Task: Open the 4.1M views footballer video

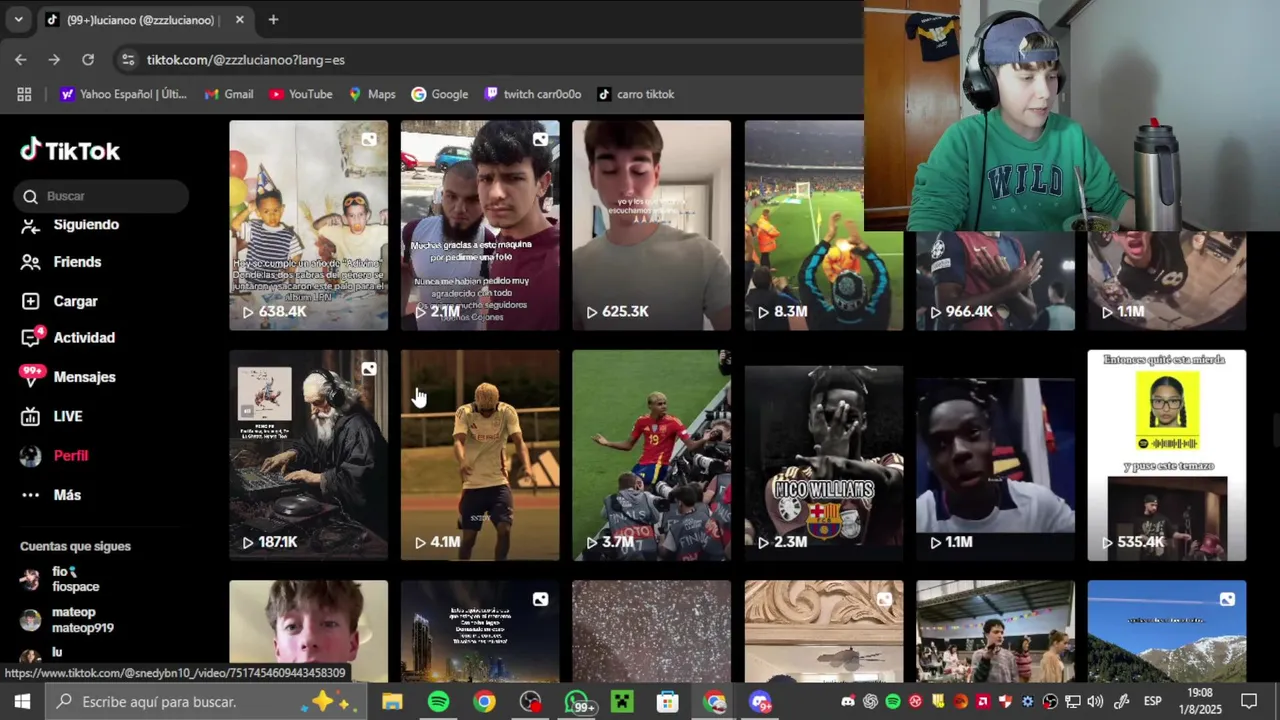Action: (x=480, y=455)
